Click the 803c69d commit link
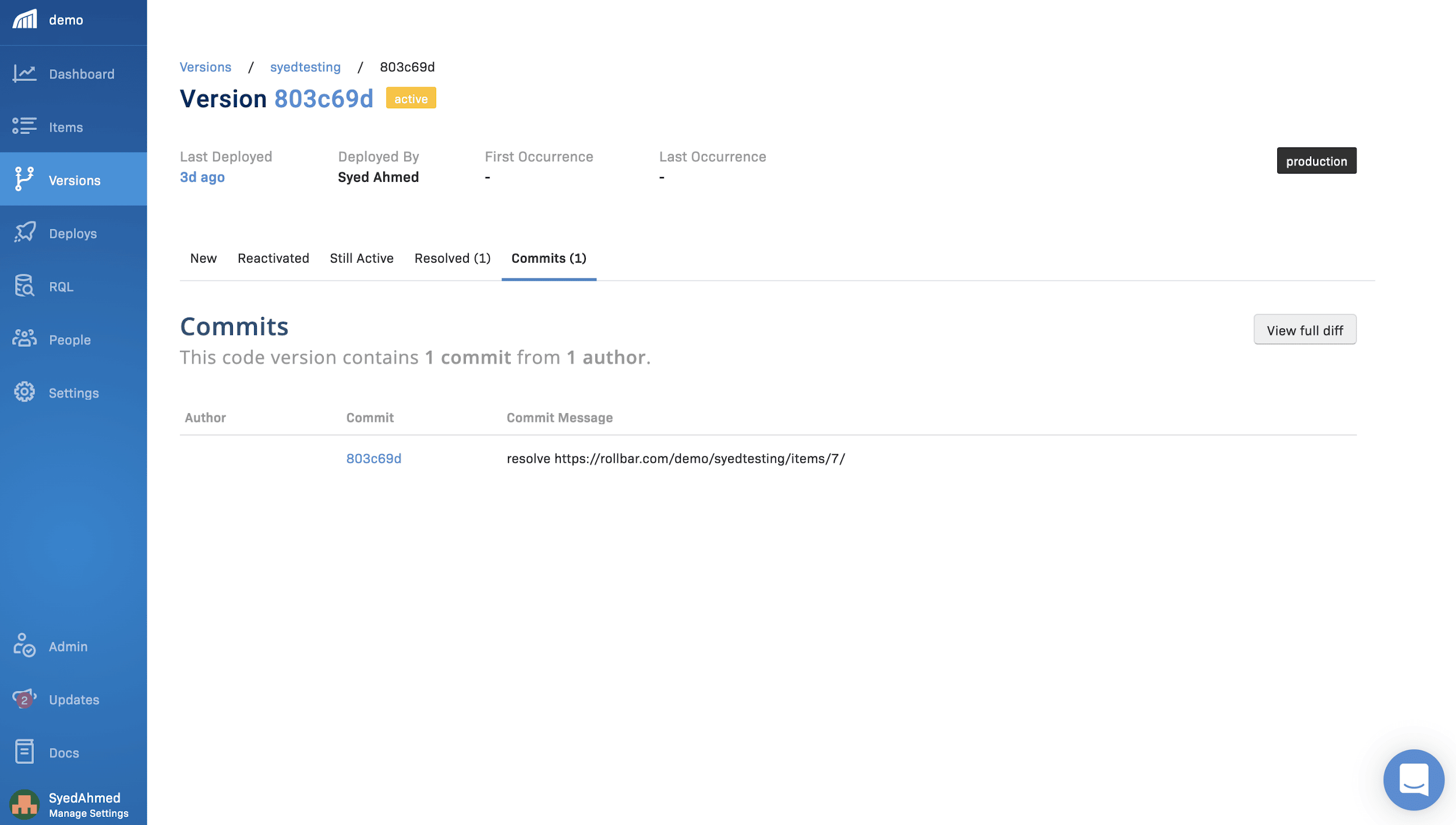The height and width of the screenshot is (825, 1456). tap(373, 457)
